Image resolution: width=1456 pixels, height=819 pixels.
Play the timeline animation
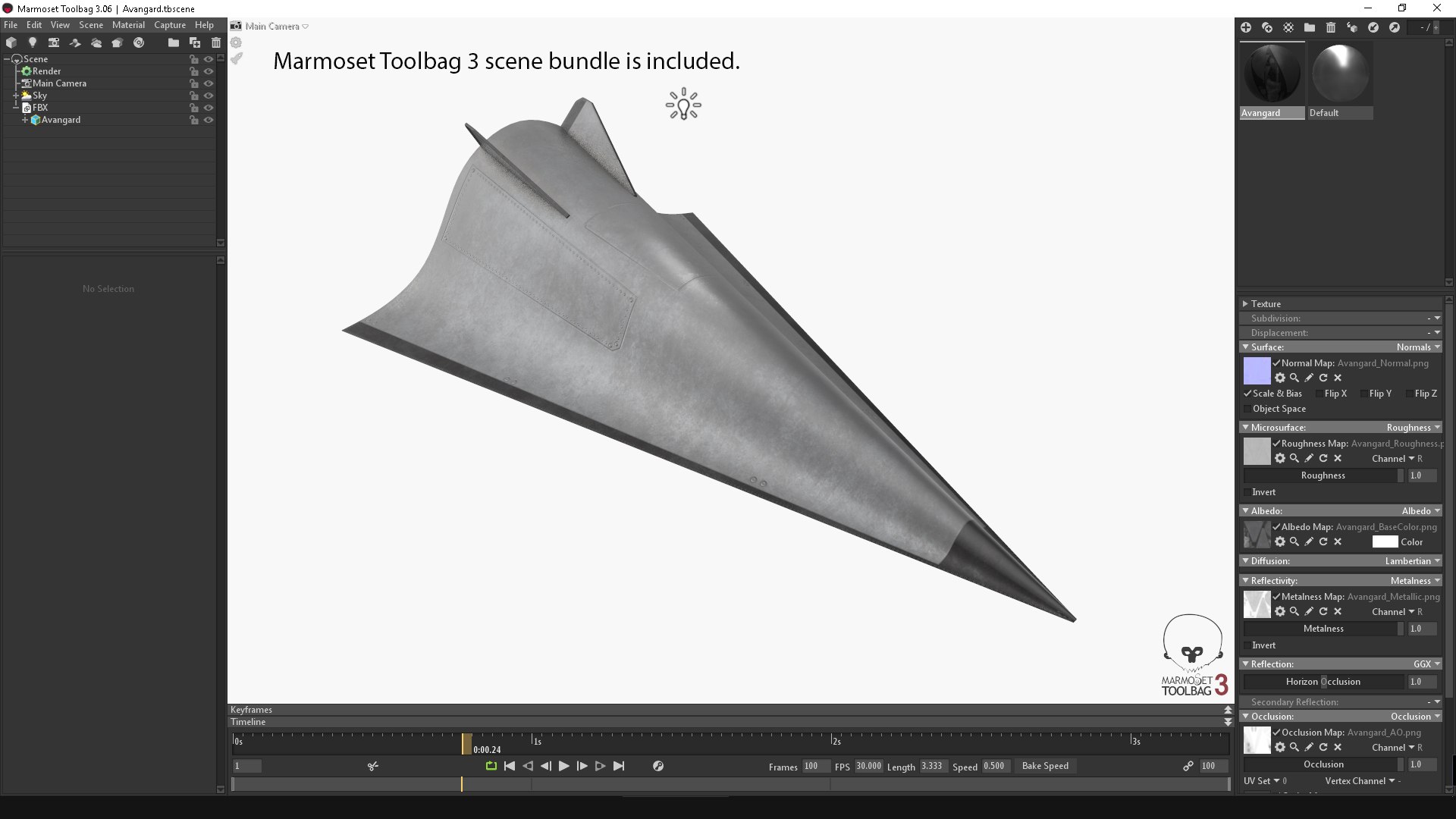(563, 766)
